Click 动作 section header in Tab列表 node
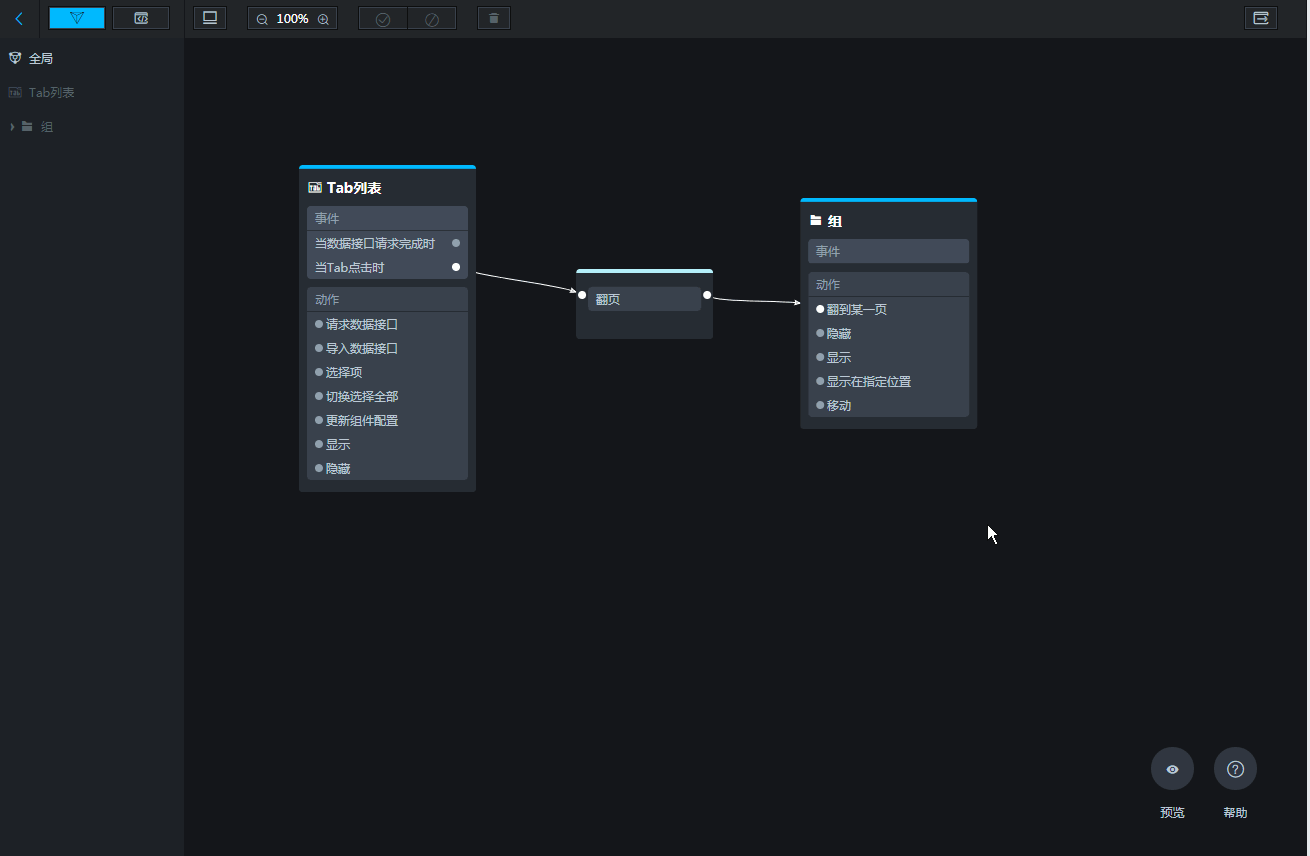Viewport: 1310px width, 856px height. [387, 299]
